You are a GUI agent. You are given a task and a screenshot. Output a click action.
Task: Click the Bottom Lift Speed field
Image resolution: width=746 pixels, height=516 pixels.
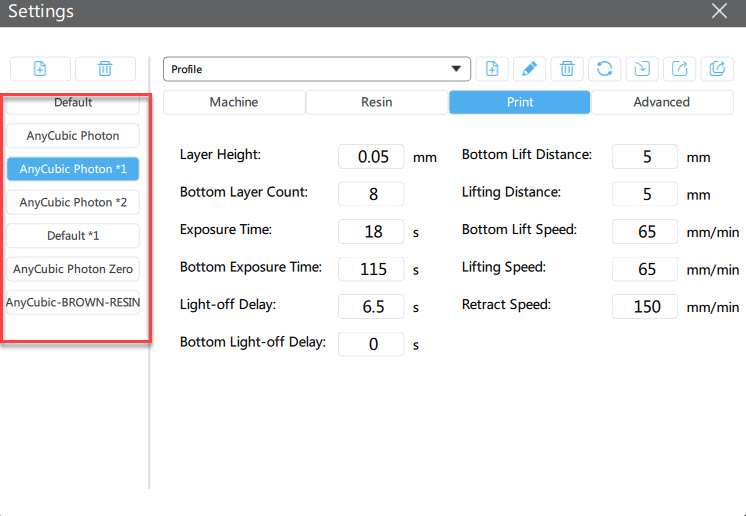coord(645,231)
